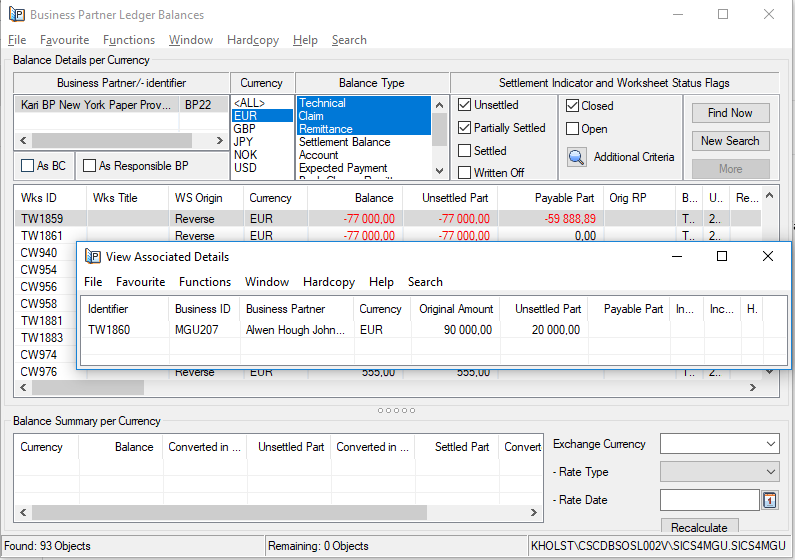Click the View Associated Details window icon
Image resolution: width=795 pixels, height=560 pixels.
[x=92, y=257]
